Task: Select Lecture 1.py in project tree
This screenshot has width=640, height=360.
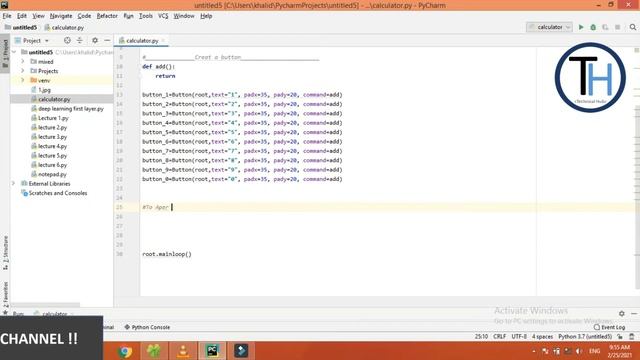Action: 49,118
